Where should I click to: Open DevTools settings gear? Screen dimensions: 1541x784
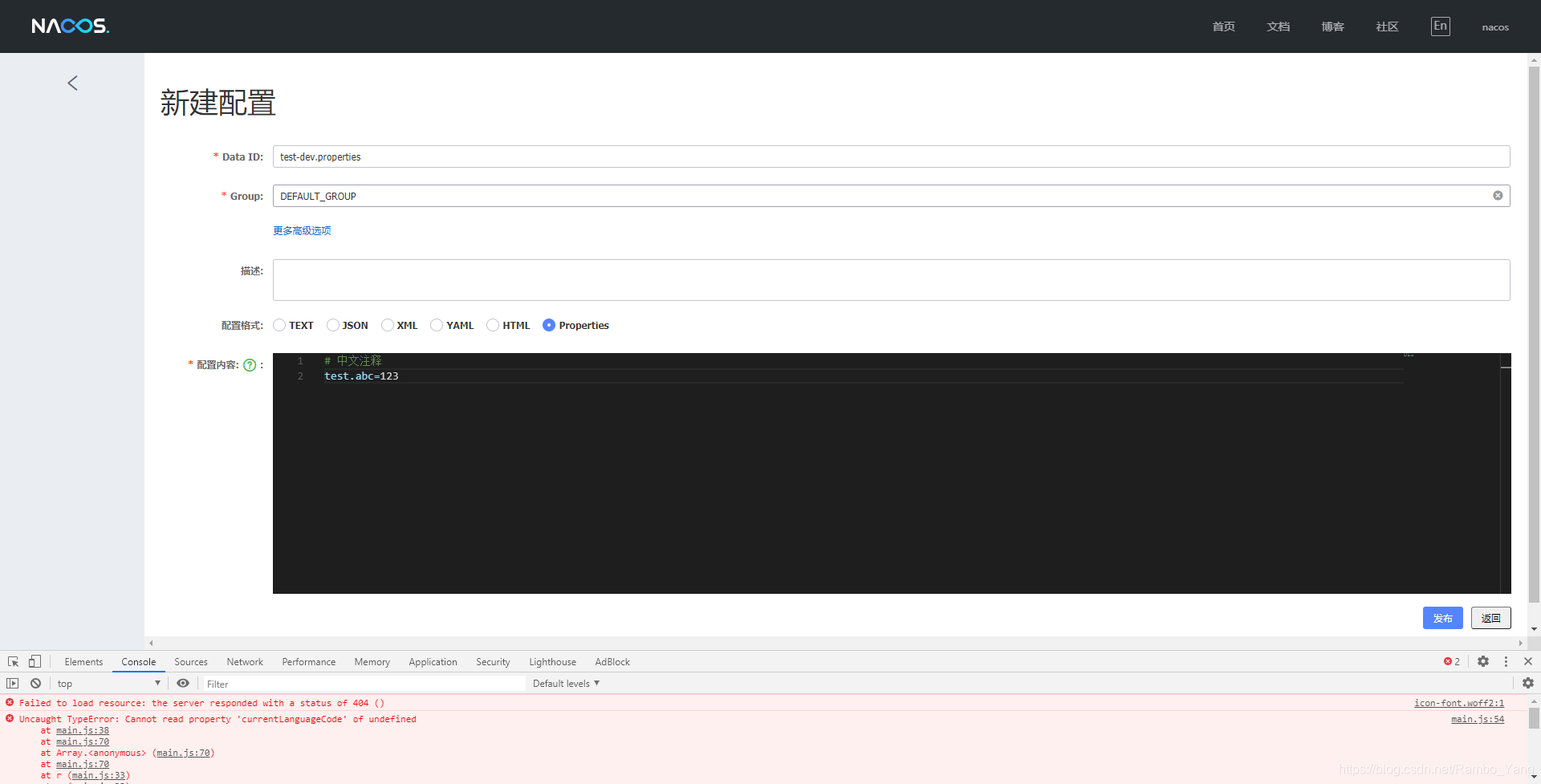tap(1483, 661)
